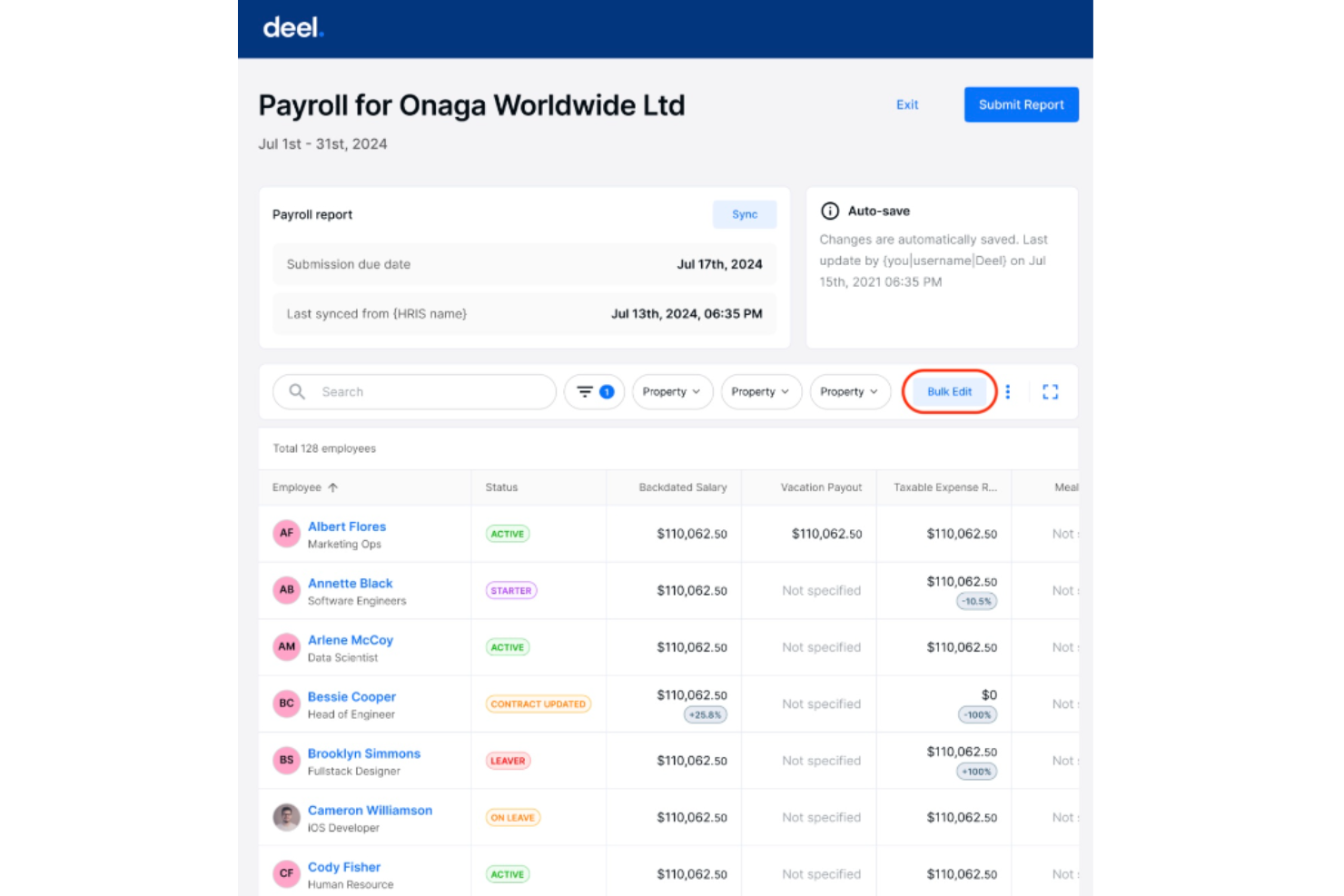Viewport: 1344px width, 896px height.
Task: Click Cameron Williamson's profile photo
Action: (x=287, y=817)
